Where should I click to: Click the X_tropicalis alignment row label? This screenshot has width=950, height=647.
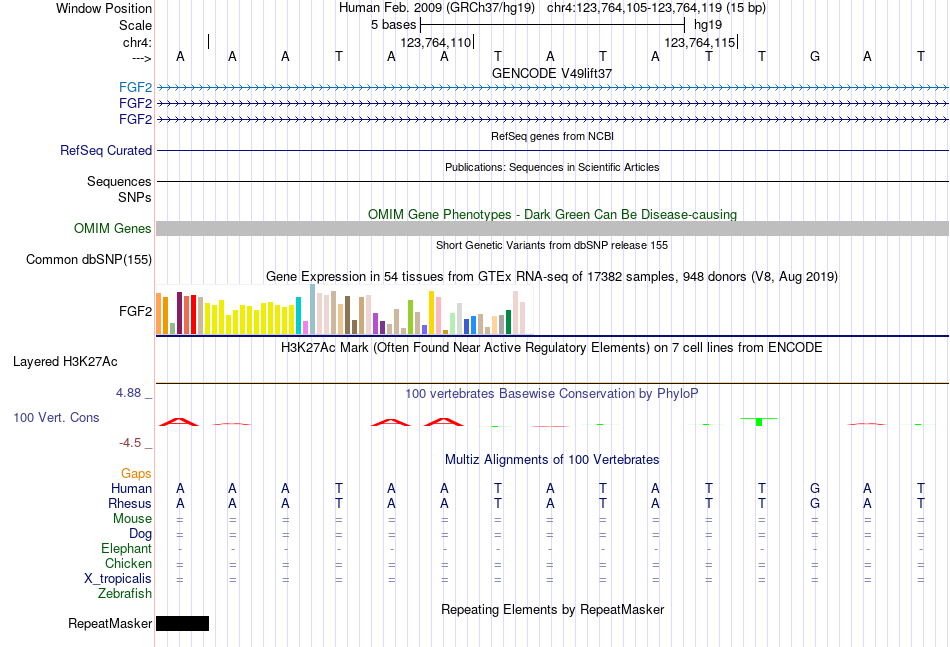[x=118, y=579]
